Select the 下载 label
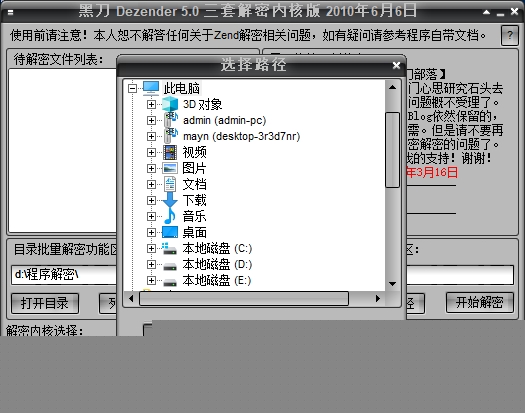This screenshot has height=413, width=525. [x=195, y=200]
